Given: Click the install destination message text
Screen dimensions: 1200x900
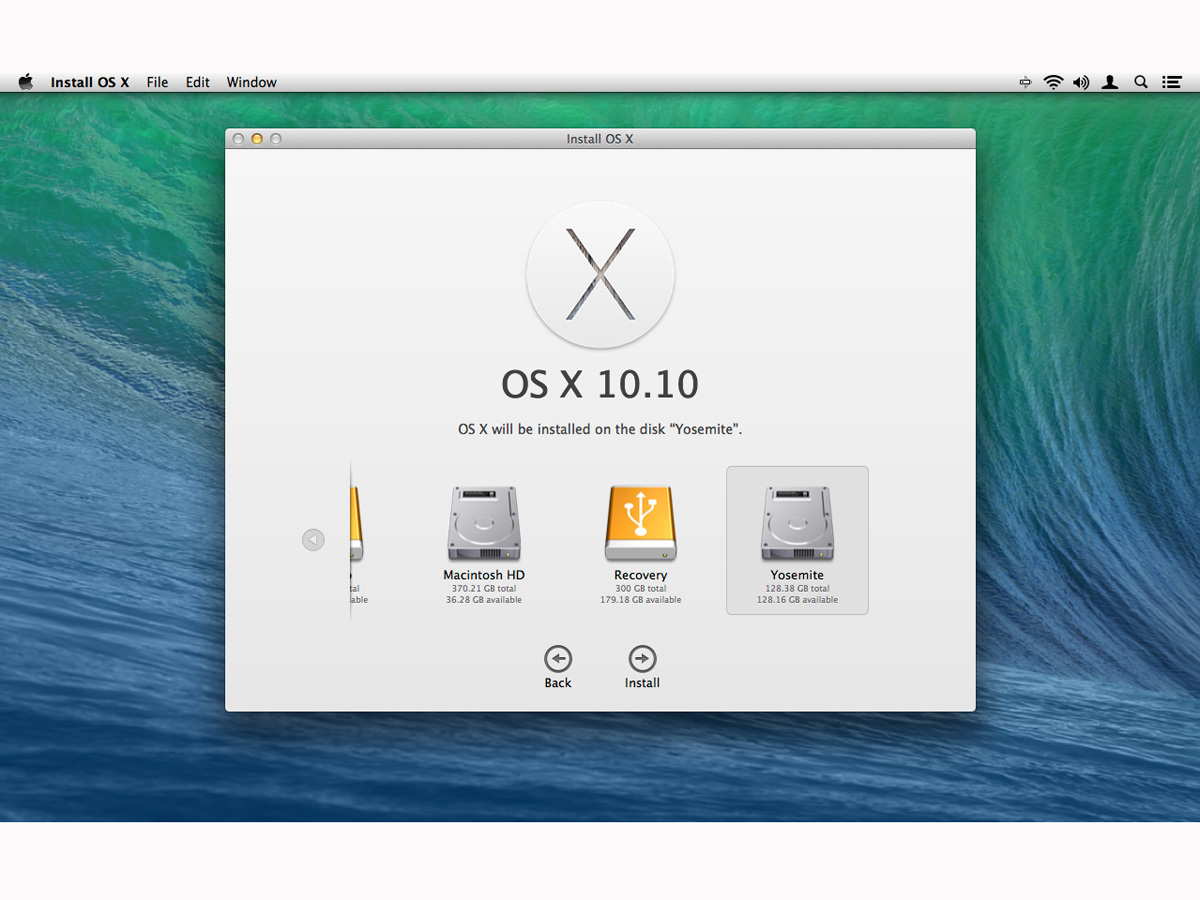Looking at the screenshot, I should 600,429.
